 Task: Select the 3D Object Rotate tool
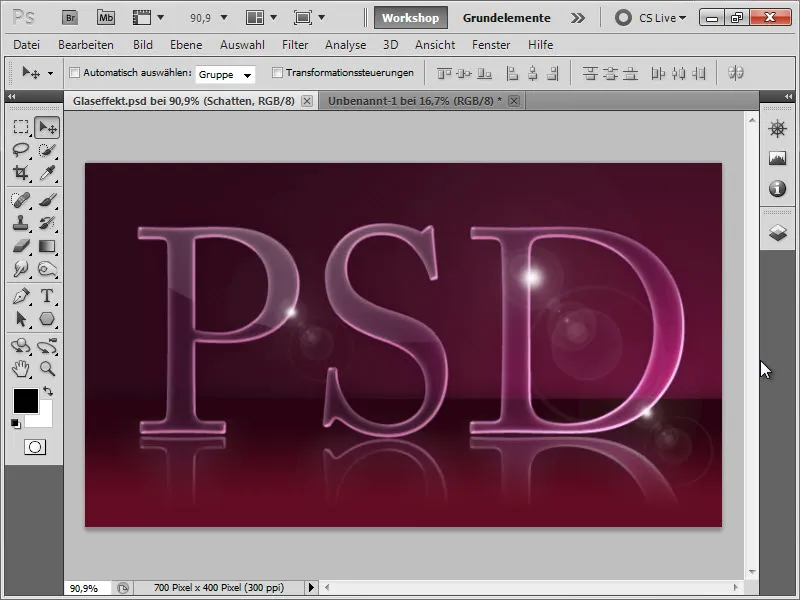21,346
